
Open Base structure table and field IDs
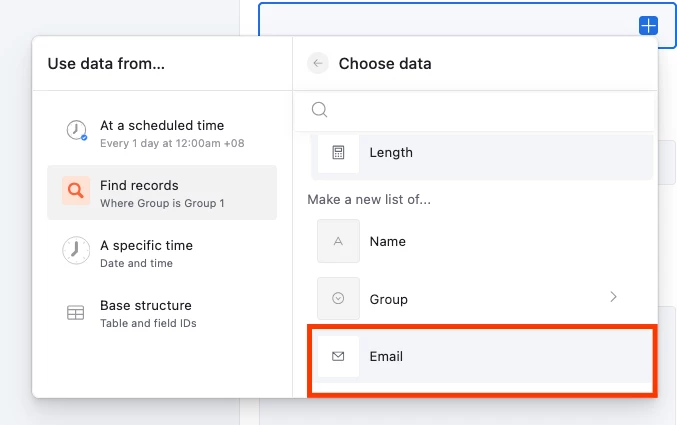162,313
